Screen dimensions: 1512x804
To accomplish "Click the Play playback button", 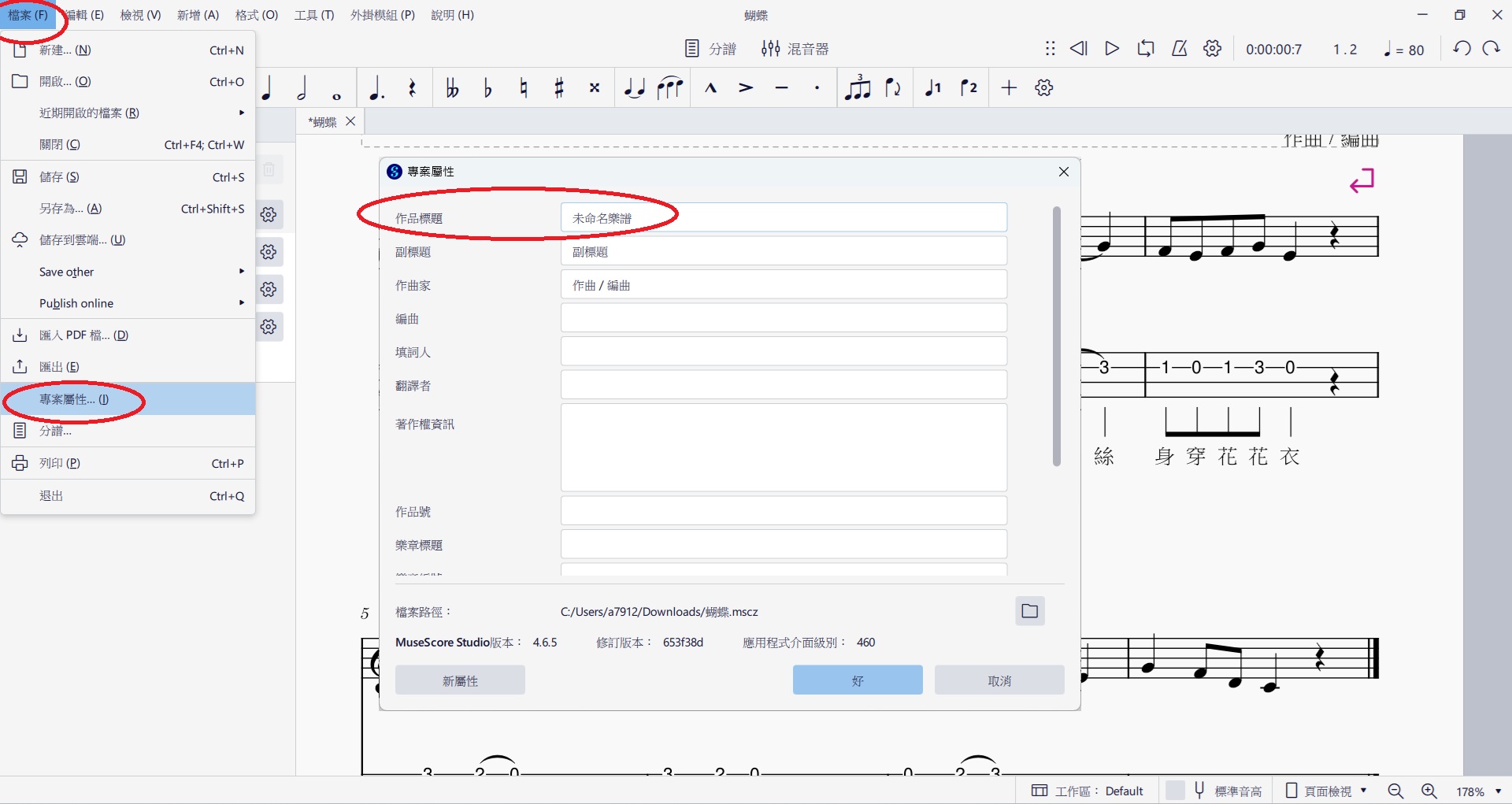I will coord(1111,49).
